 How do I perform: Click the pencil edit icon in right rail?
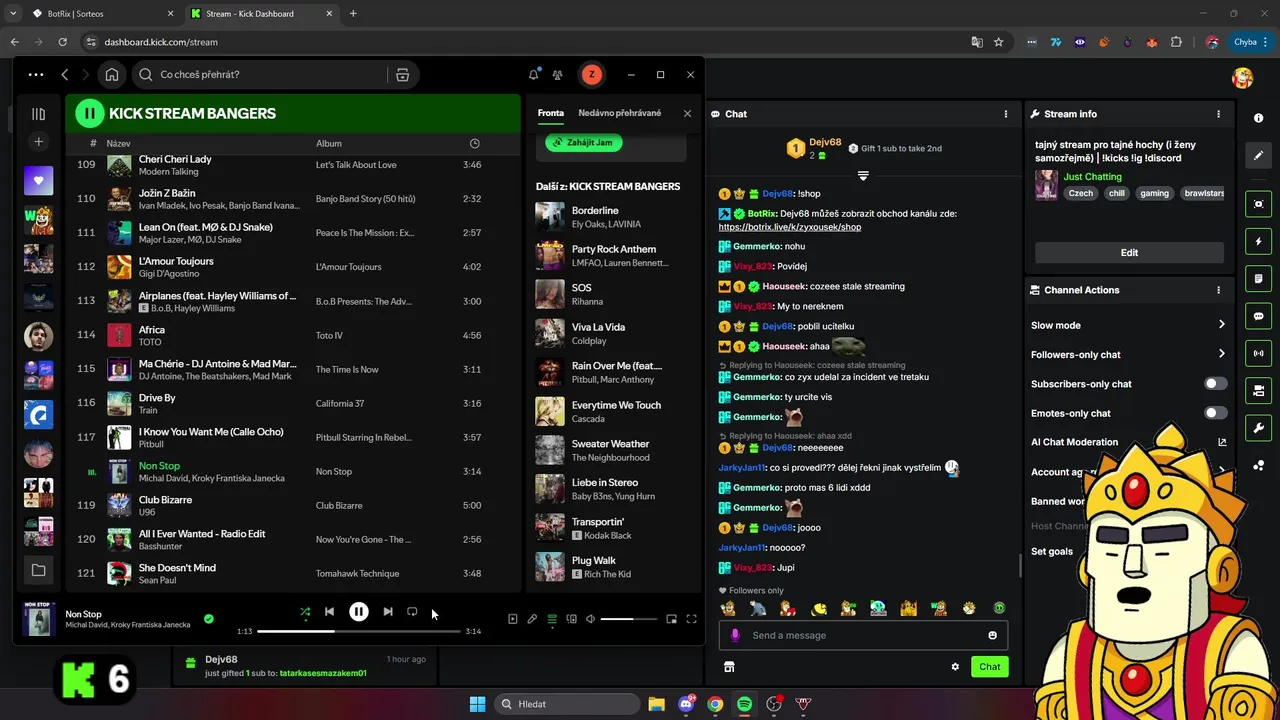tap(1258, 156)
